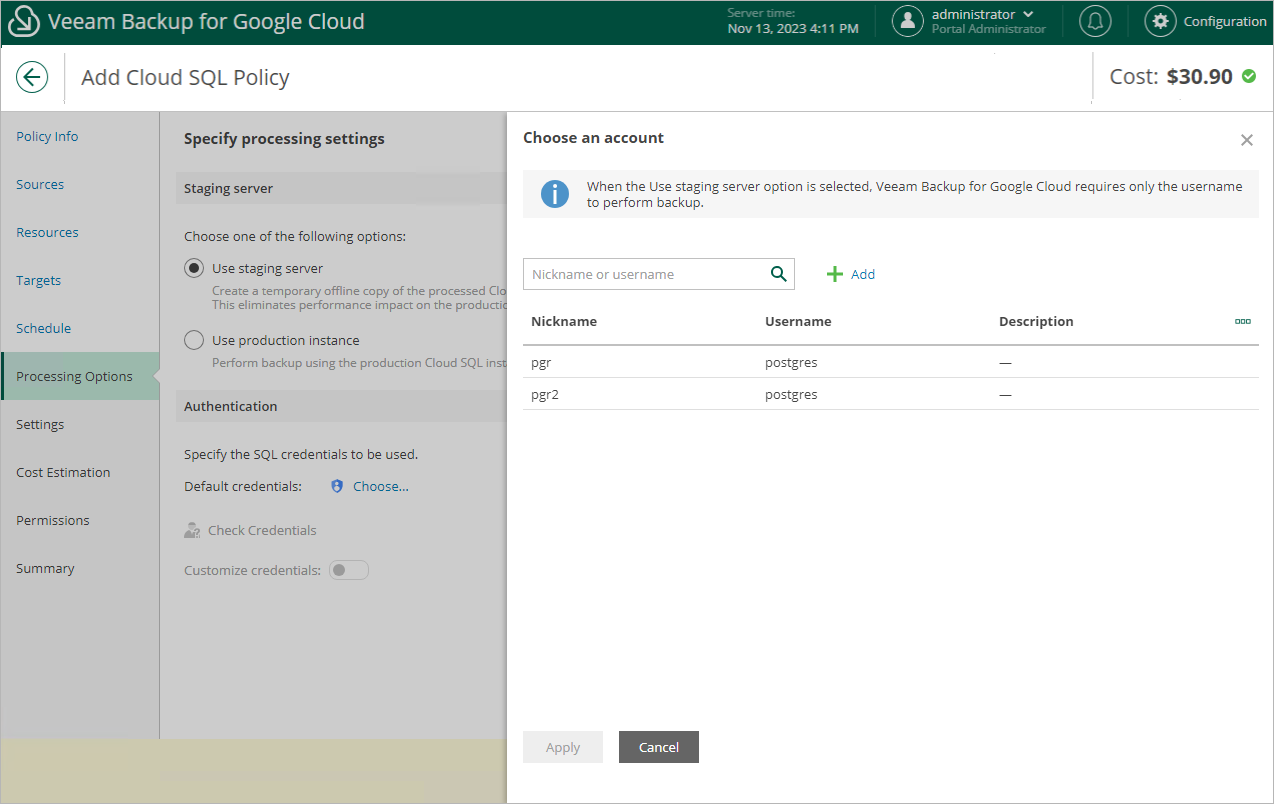This screenshot has width=1274, height=804.
Task: Close the Choose an account panel
Action: pos(1246,140)
